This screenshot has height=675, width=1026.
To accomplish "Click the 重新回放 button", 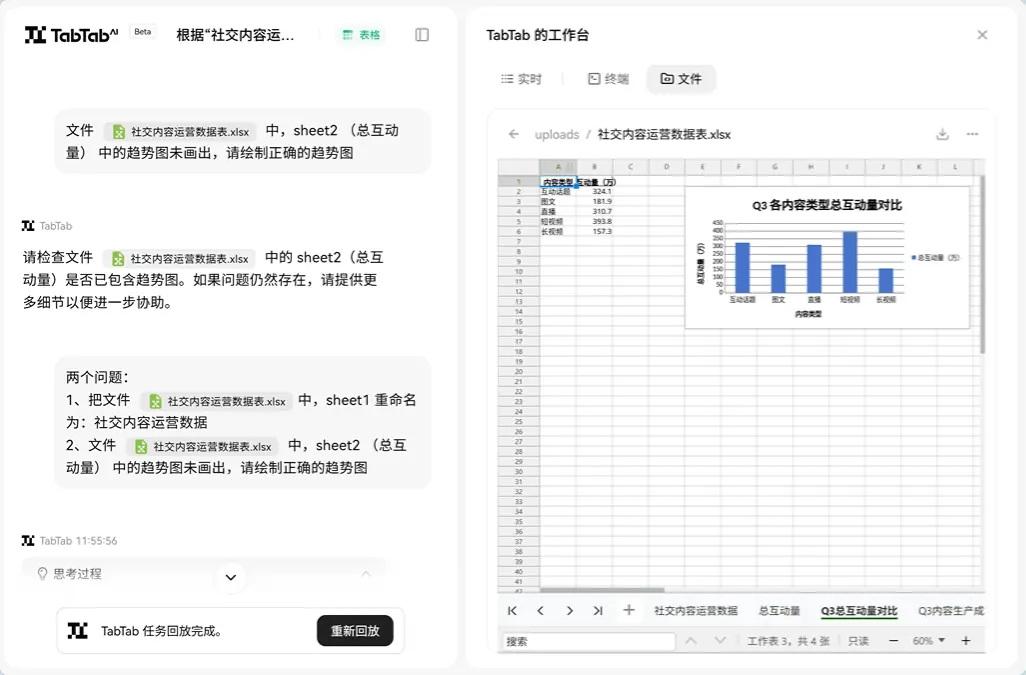I will (x=355, y=631).
